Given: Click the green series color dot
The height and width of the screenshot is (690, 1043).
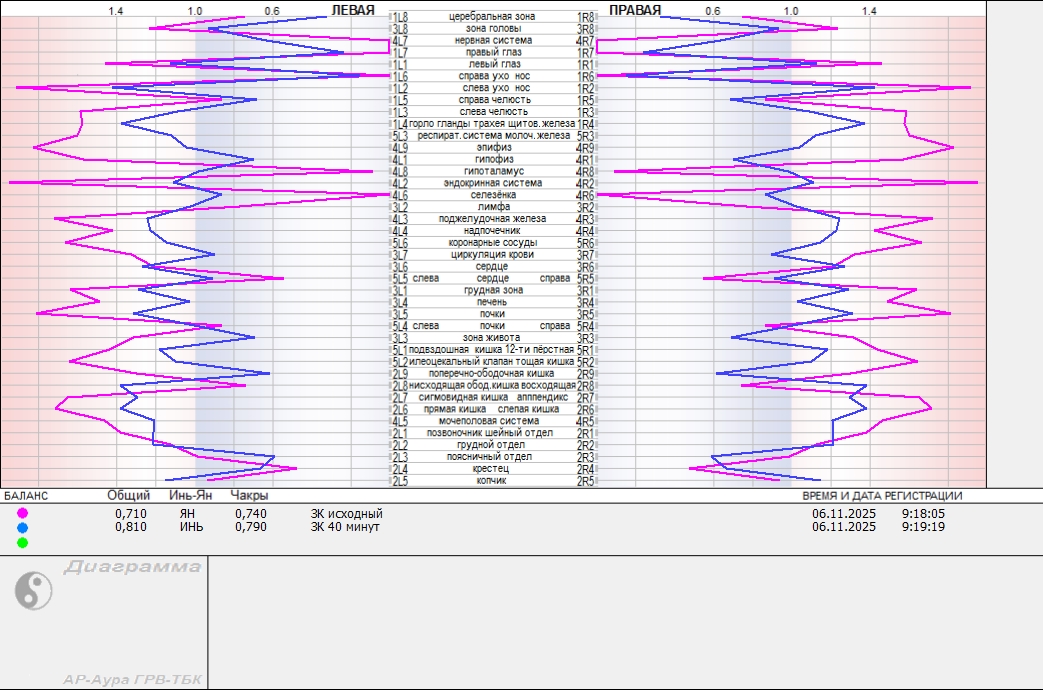Looking at the screenshot, I should [23, 542].
